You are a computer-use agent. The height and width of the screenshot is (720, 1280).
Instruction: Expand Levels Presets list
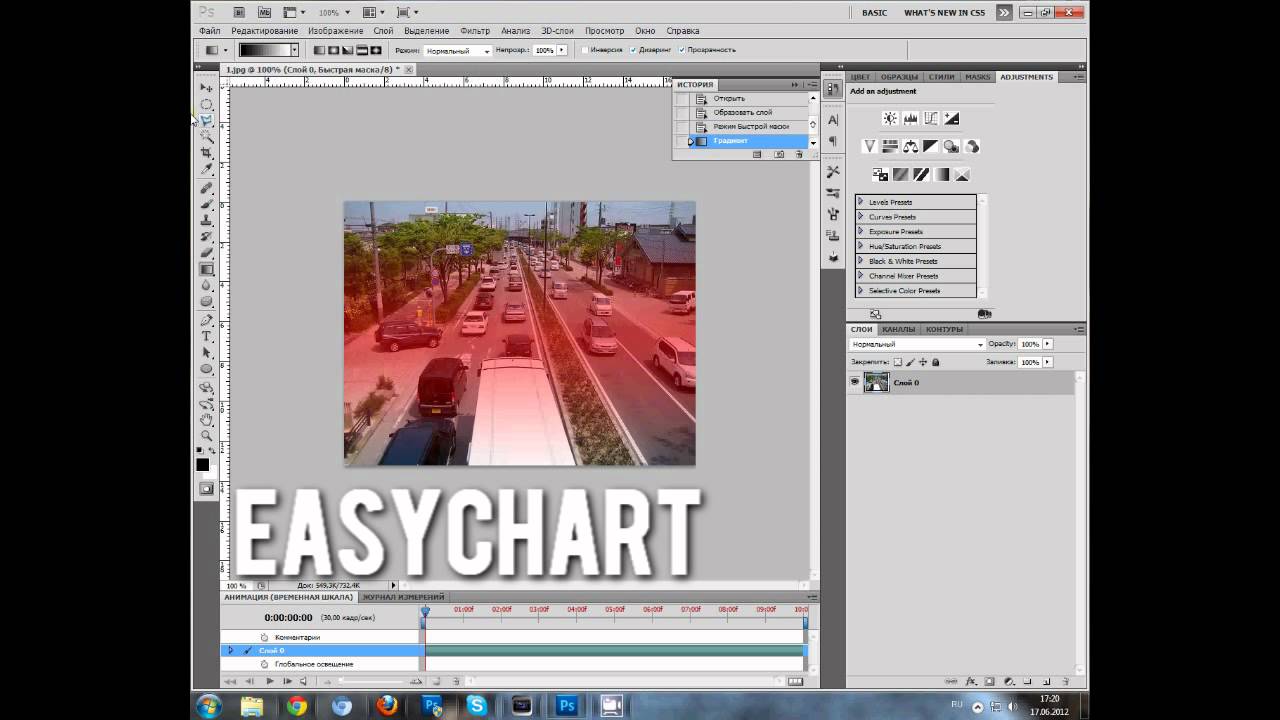pyautogui.click(x=861, y=202)
